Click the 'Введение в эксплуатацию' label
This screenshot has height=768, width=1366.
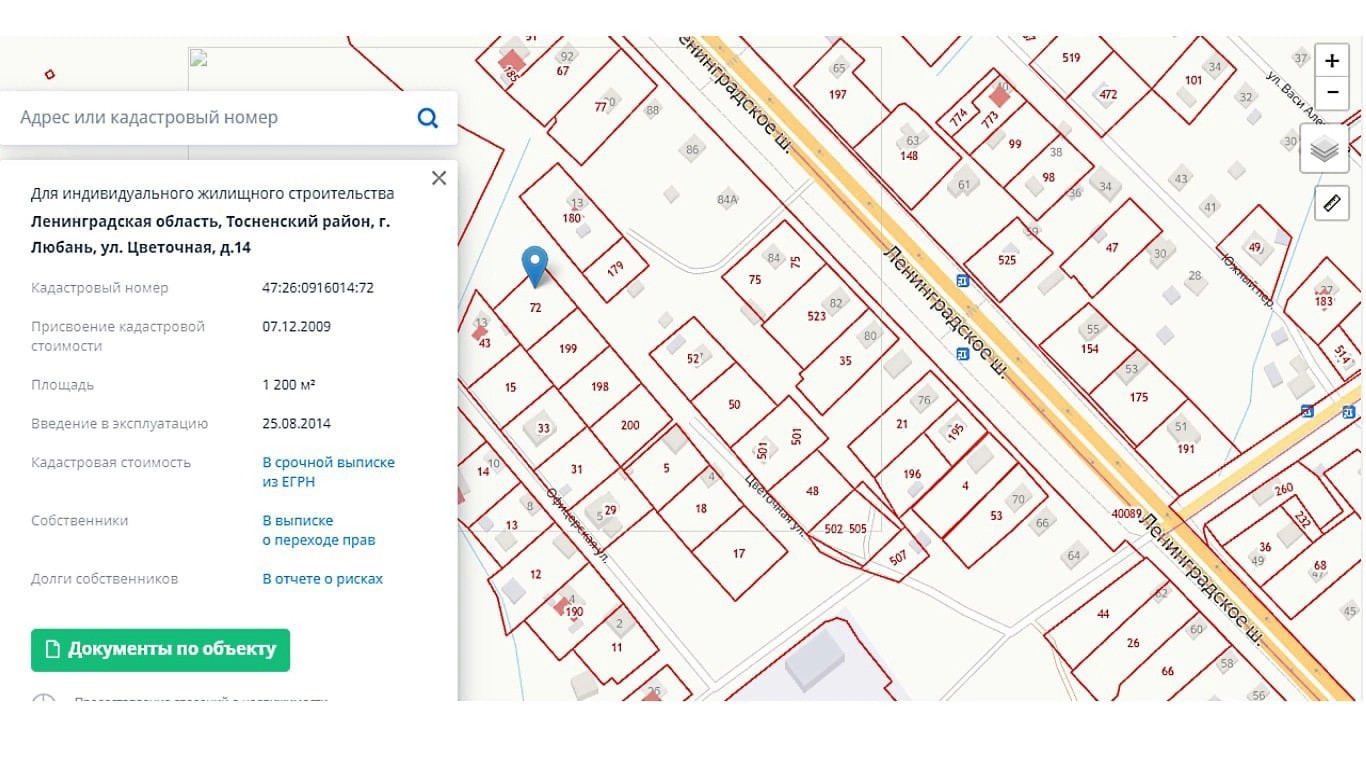tap(119, 424)
